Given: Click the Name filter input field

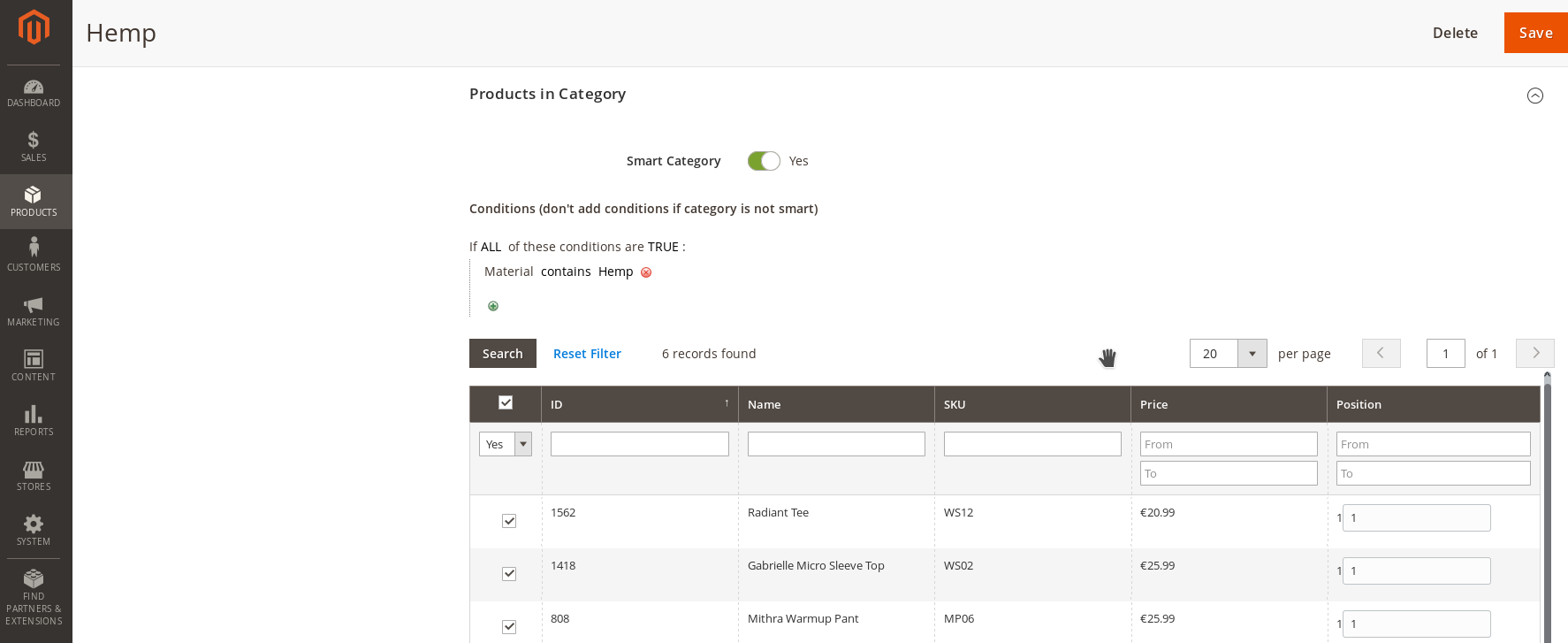Looking at the screenshot, I should 836,444.
